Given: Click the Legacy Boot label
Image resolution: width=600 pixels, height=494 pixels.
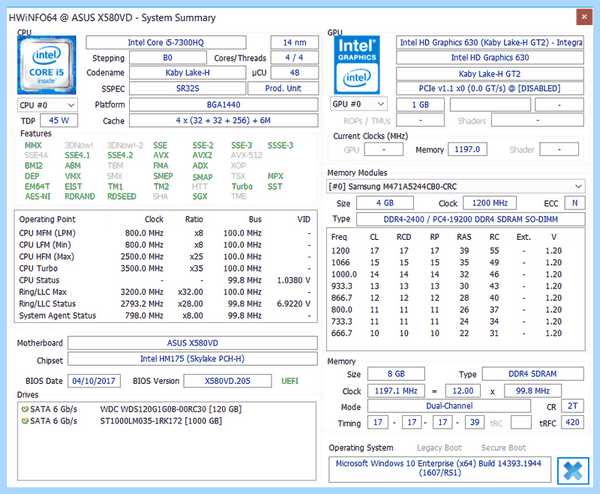Looking at the screenshot, I should click(x=439, y=448).
